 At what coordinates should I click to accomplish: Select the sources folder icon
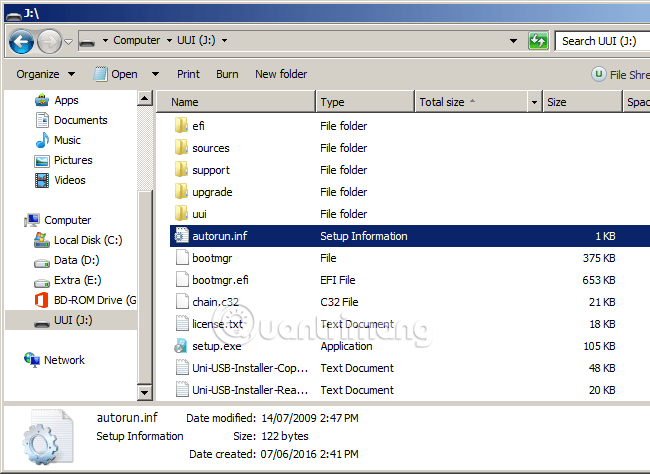(x=181, y=147)
